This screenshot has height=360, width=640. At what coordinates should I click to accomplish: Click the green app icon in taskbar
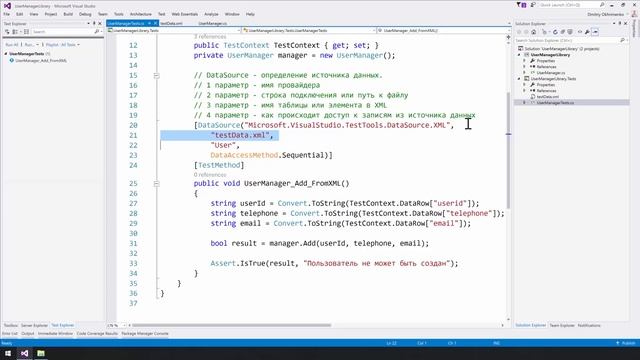tap(41, 353)
